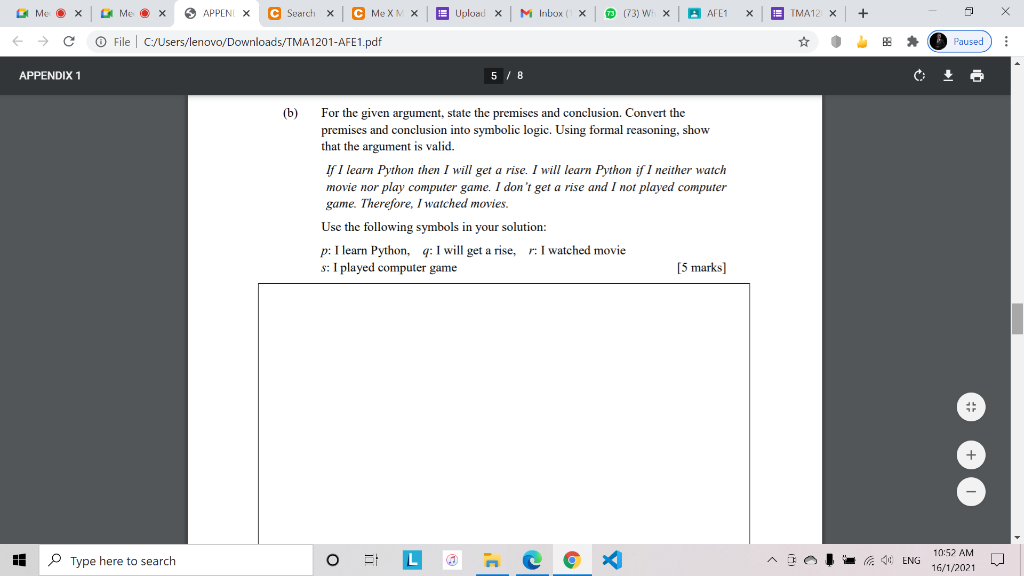Launch Visual Studio Code from the taskbar

tap(611, 560)
